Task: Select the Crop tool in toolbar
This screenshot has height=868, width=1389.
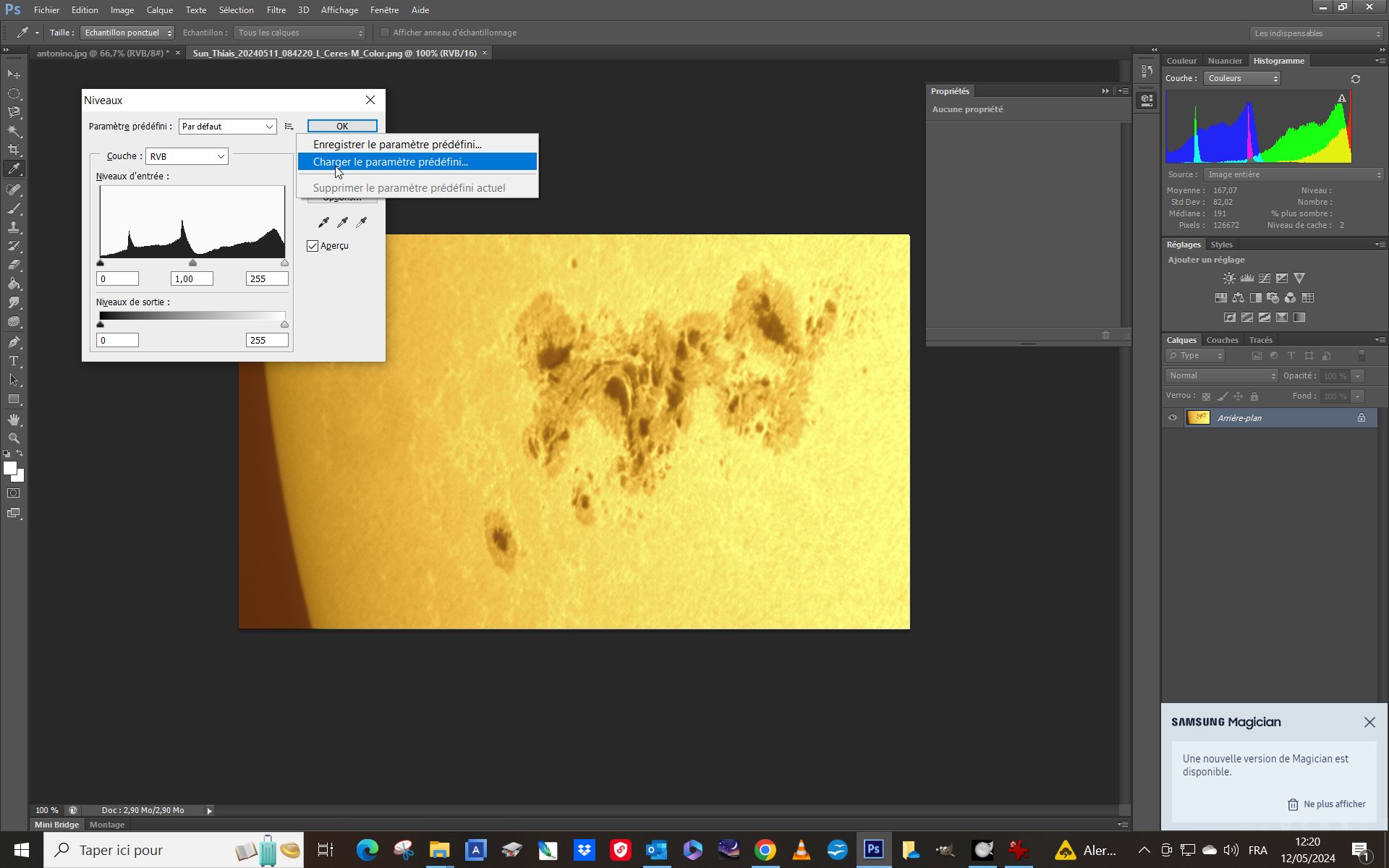Action: pyautogui.click(x=14, y=150)
